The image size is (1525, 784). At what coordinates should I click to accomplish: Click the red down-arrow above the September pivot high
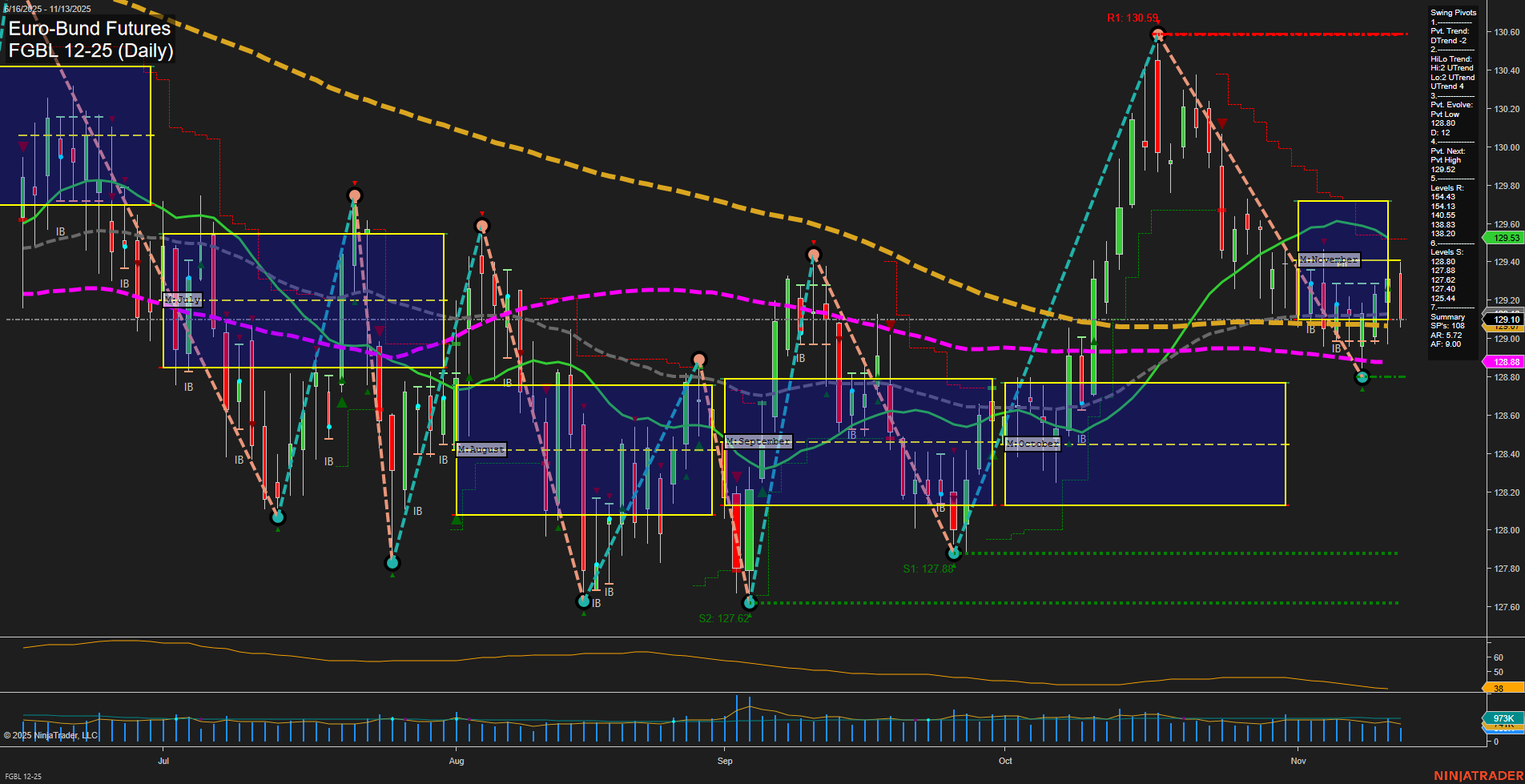pos(814,243)
